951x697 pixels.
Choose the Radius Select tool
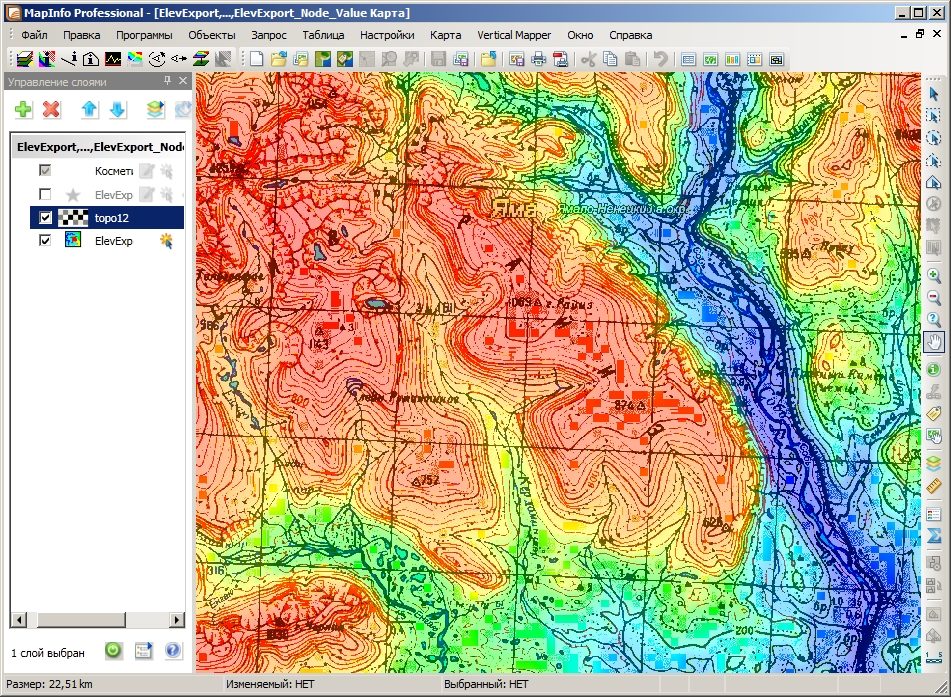[933, 138]
